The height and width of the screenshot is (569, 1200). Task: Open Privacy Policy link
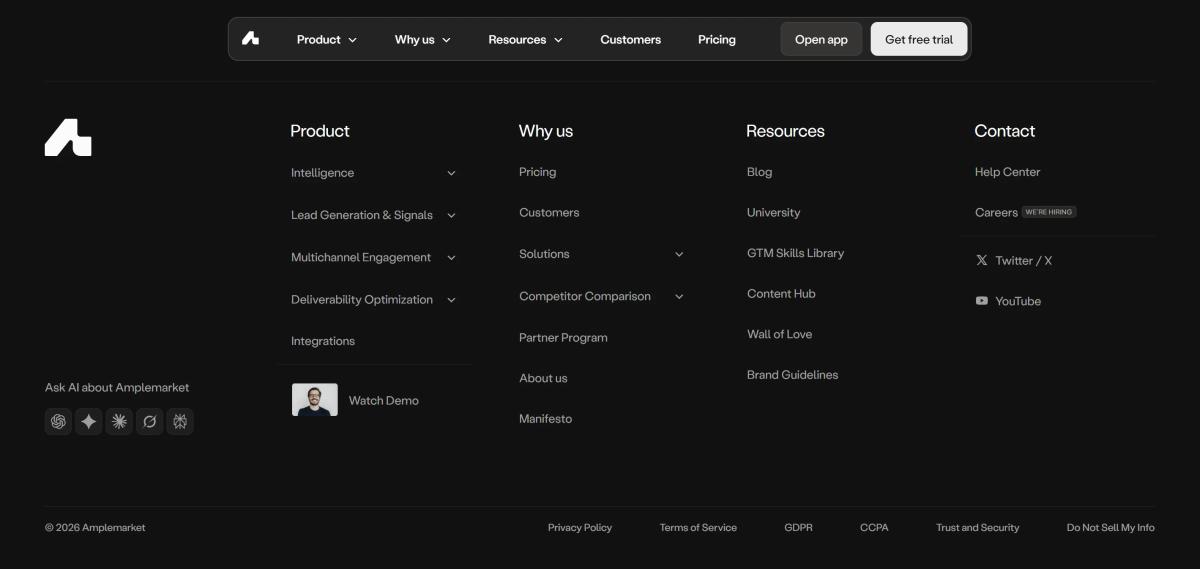[580, 527]
